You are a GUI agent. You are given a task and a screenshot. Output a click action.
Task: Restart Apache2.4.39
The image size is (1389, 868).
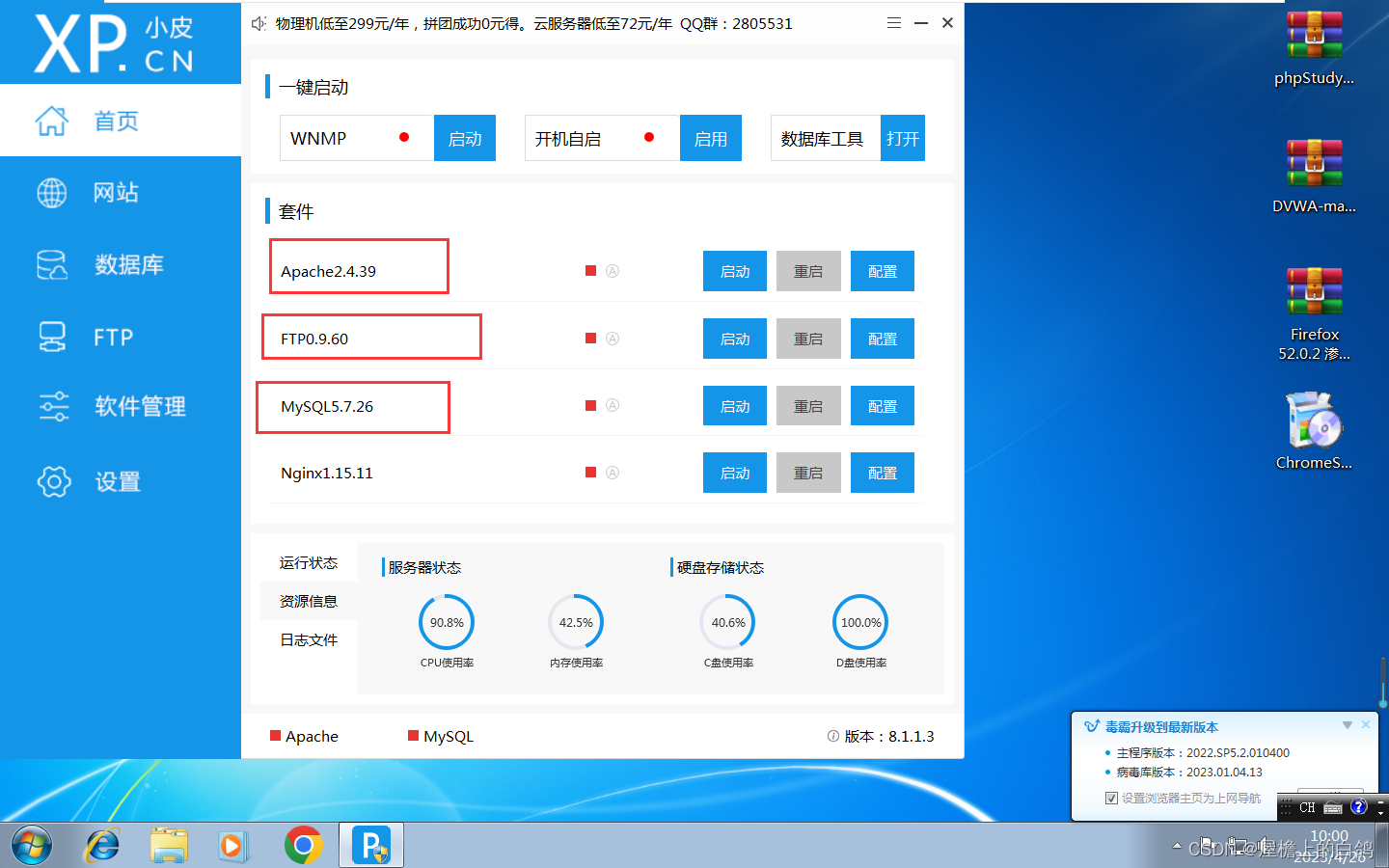click(808, 271)
